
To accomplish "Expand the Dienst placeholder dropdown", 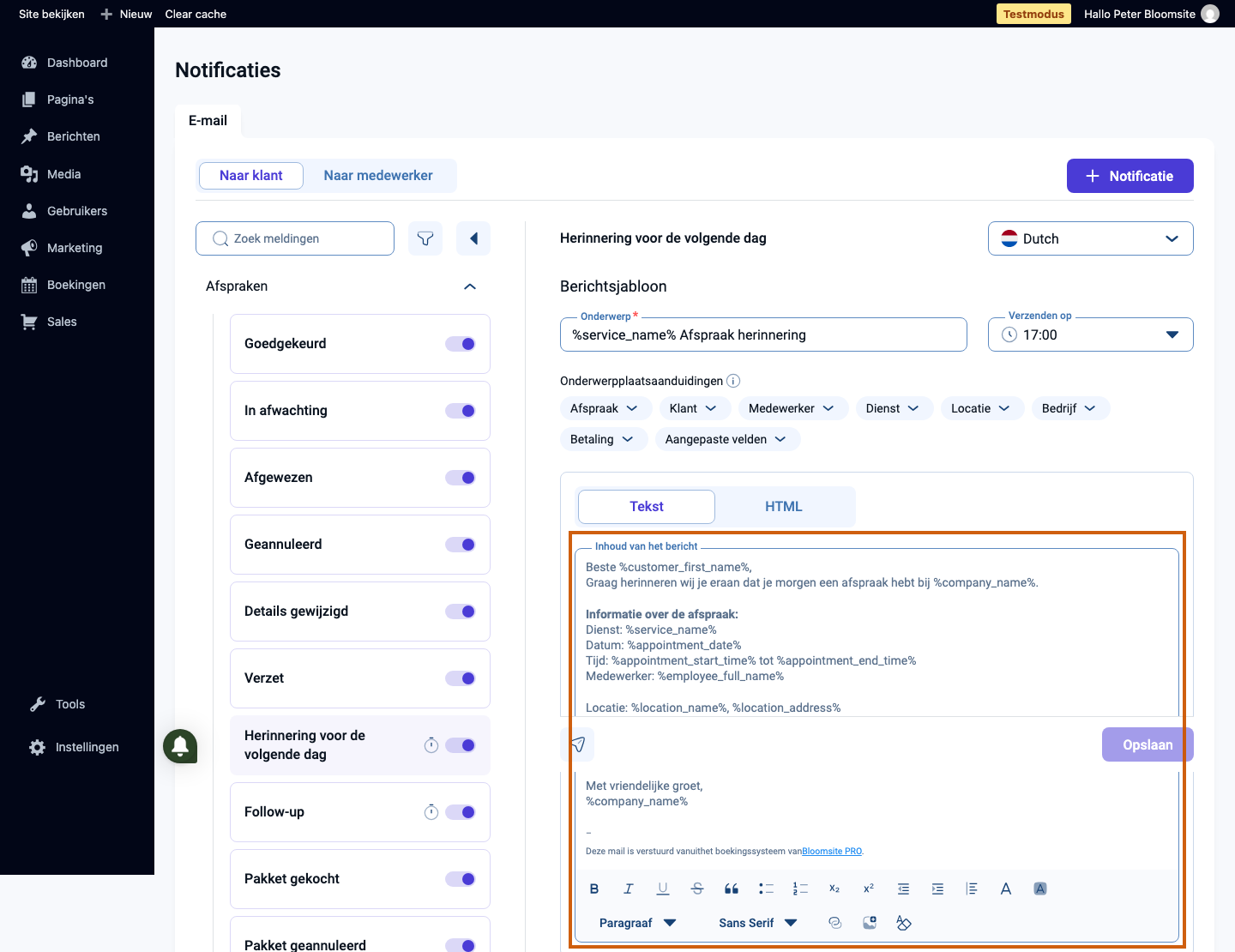I will (895, 408).
